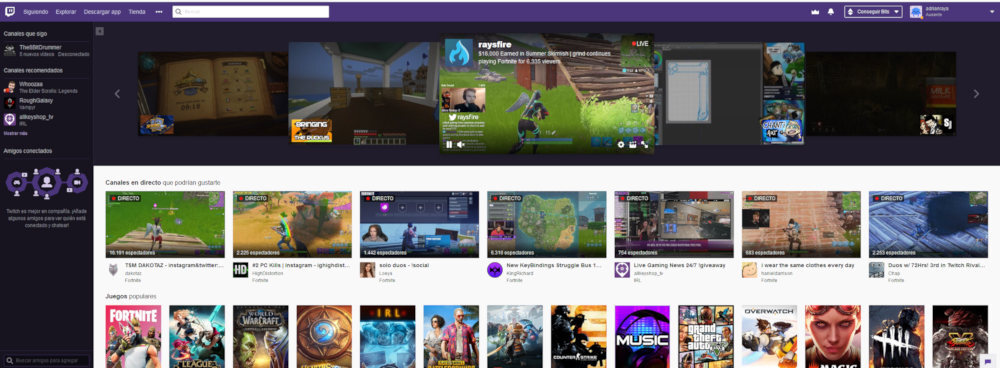1000x368 pixels.
Task: Click KingRichard purple avatar icon
Action: 495,270
